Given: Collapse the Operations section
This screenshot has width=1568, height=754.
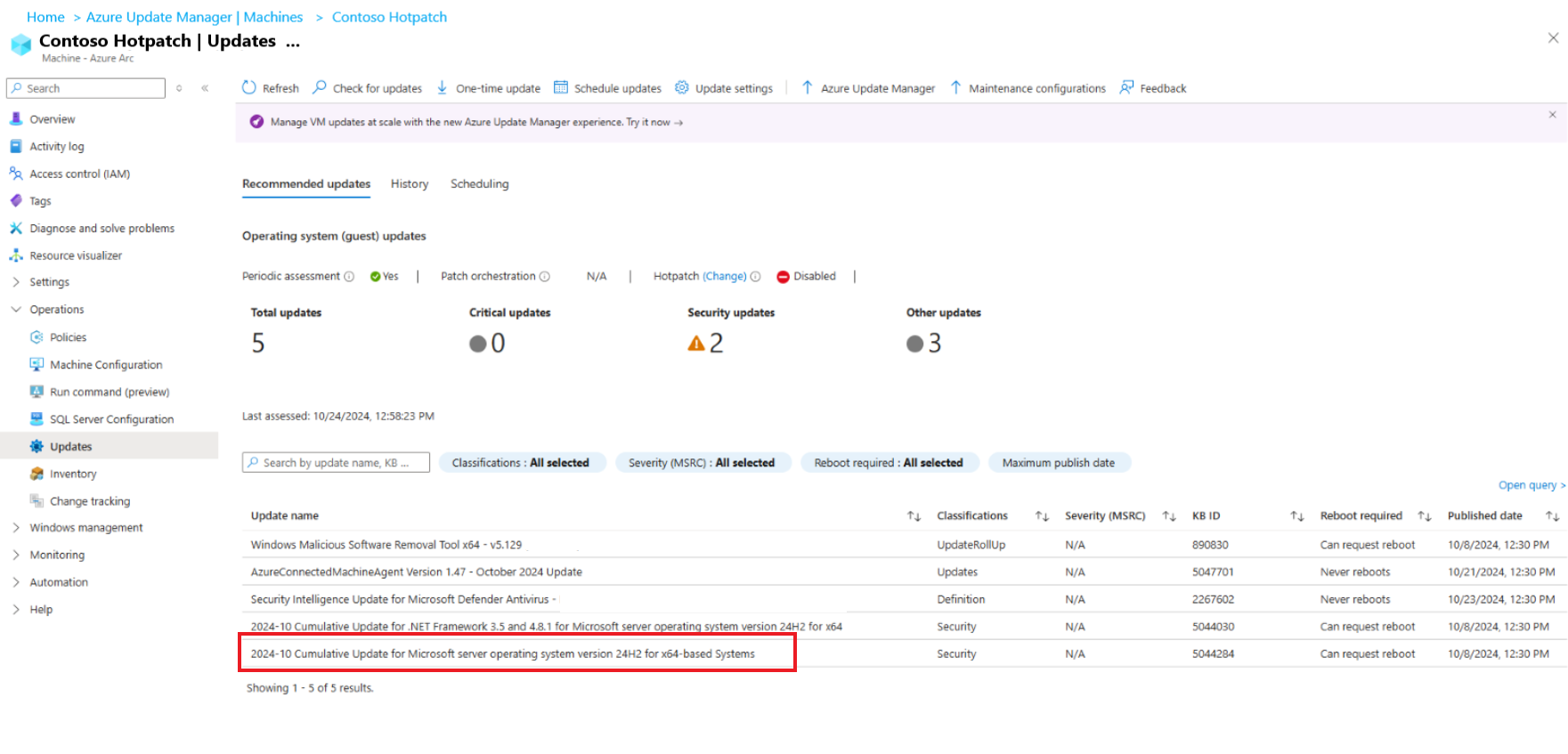Looking at the screenshot, I should tap(16, 310).
